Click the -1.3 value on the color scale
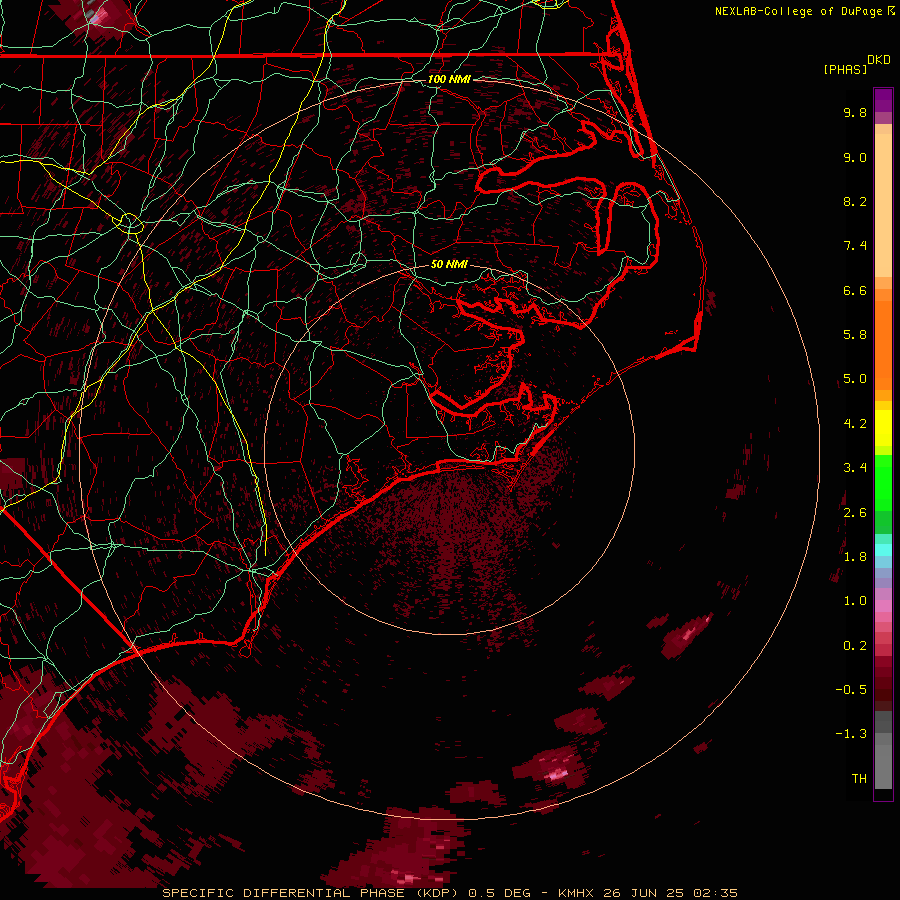 851,734
